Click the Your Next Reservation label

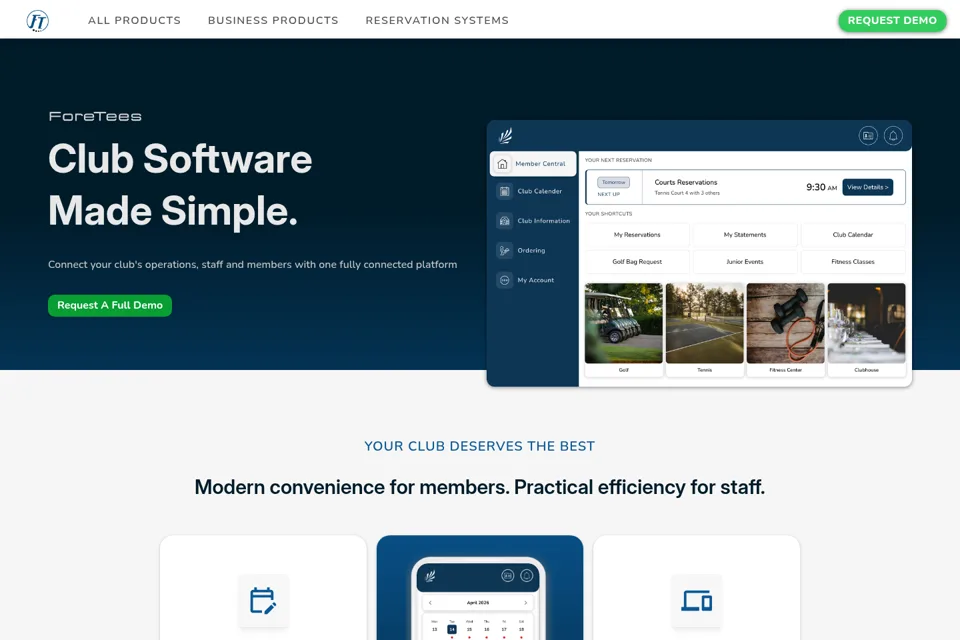(618, 160)
